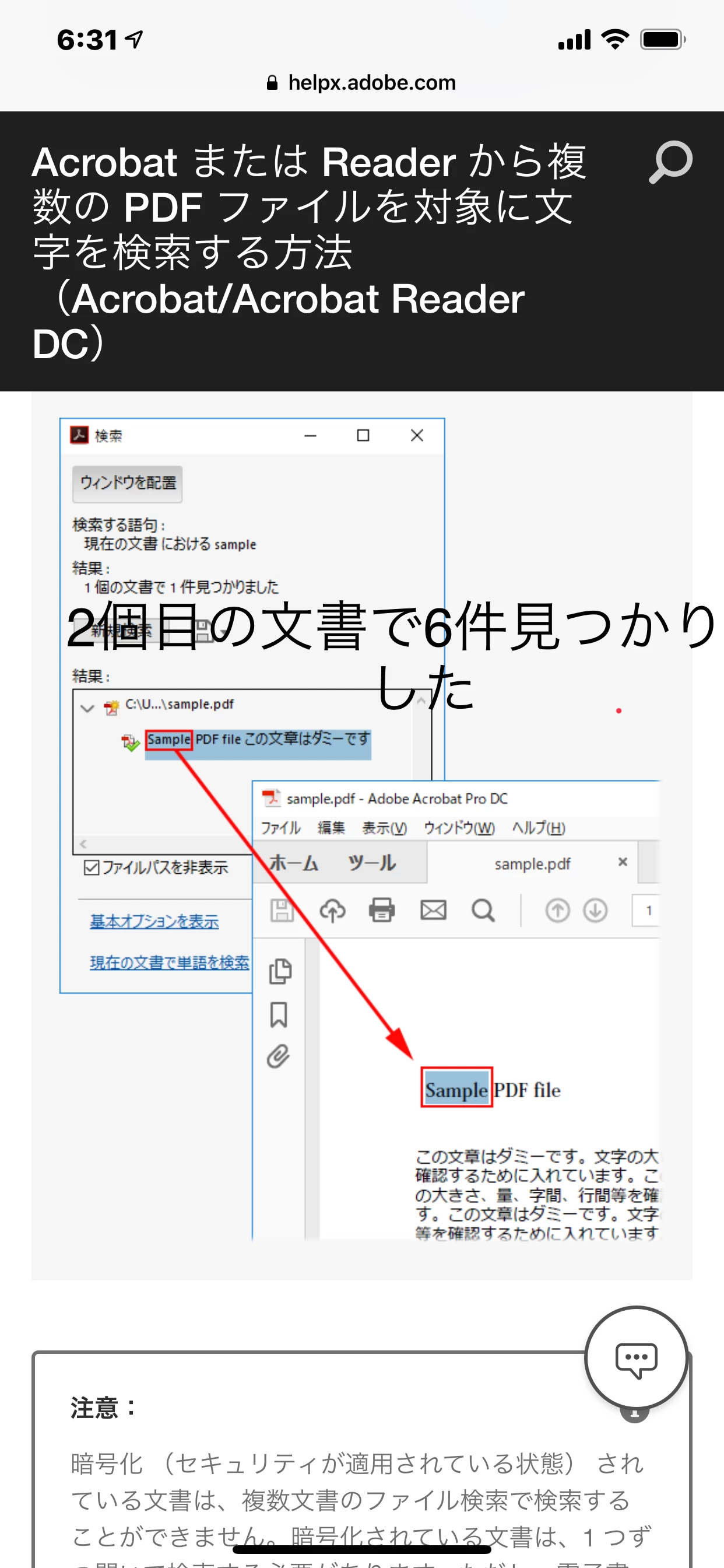Maximize the 検索 window
Image resolution: width=724 pixels, height=1568 pixels.
coord(363,435)
